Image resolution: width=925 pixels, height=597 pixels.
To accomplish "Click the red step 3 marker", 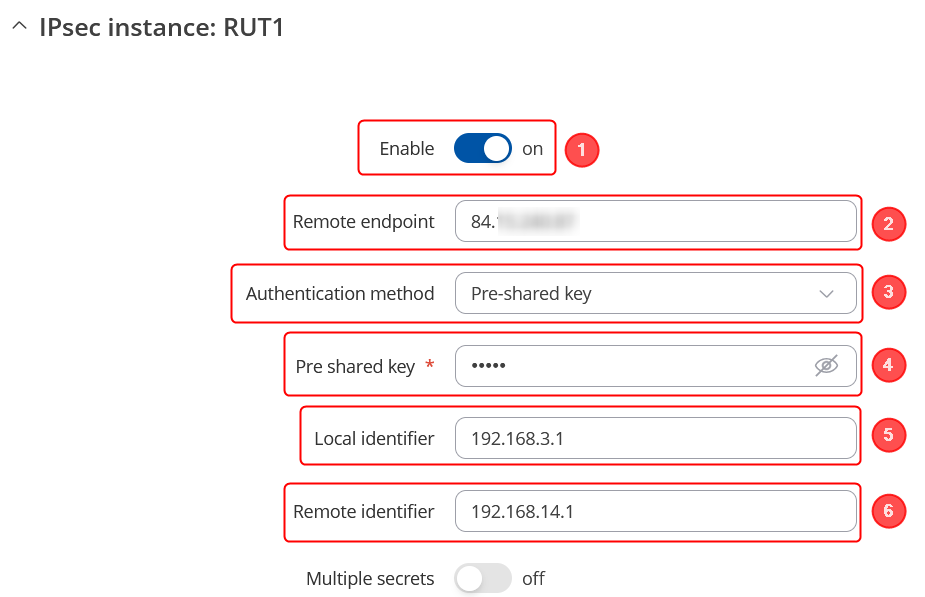I will 888,294.
